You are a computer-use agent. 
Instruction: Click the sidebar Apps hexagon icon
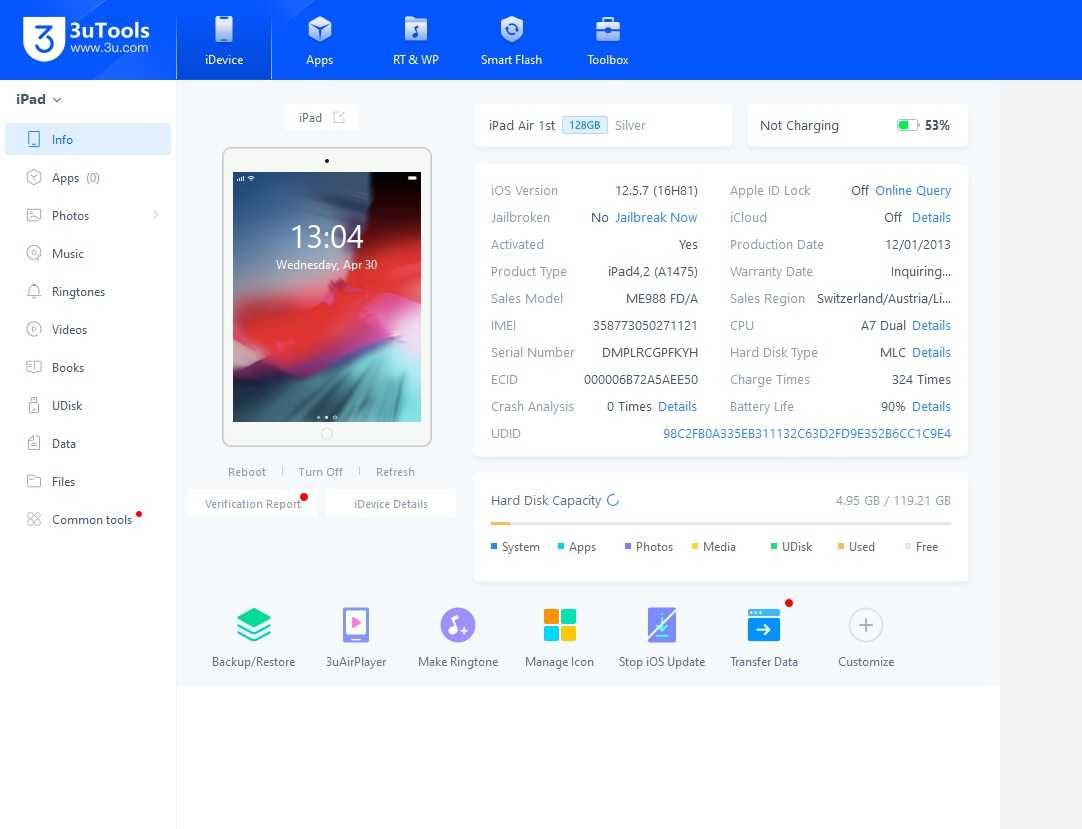[34, 177]
